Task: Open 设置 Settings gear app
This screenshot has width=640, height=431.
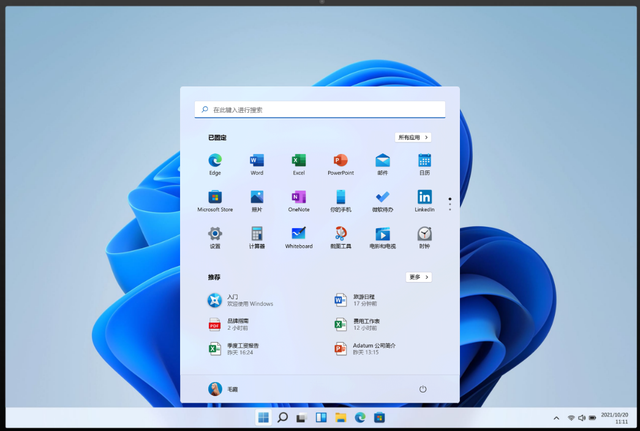Action: point(215,238)
